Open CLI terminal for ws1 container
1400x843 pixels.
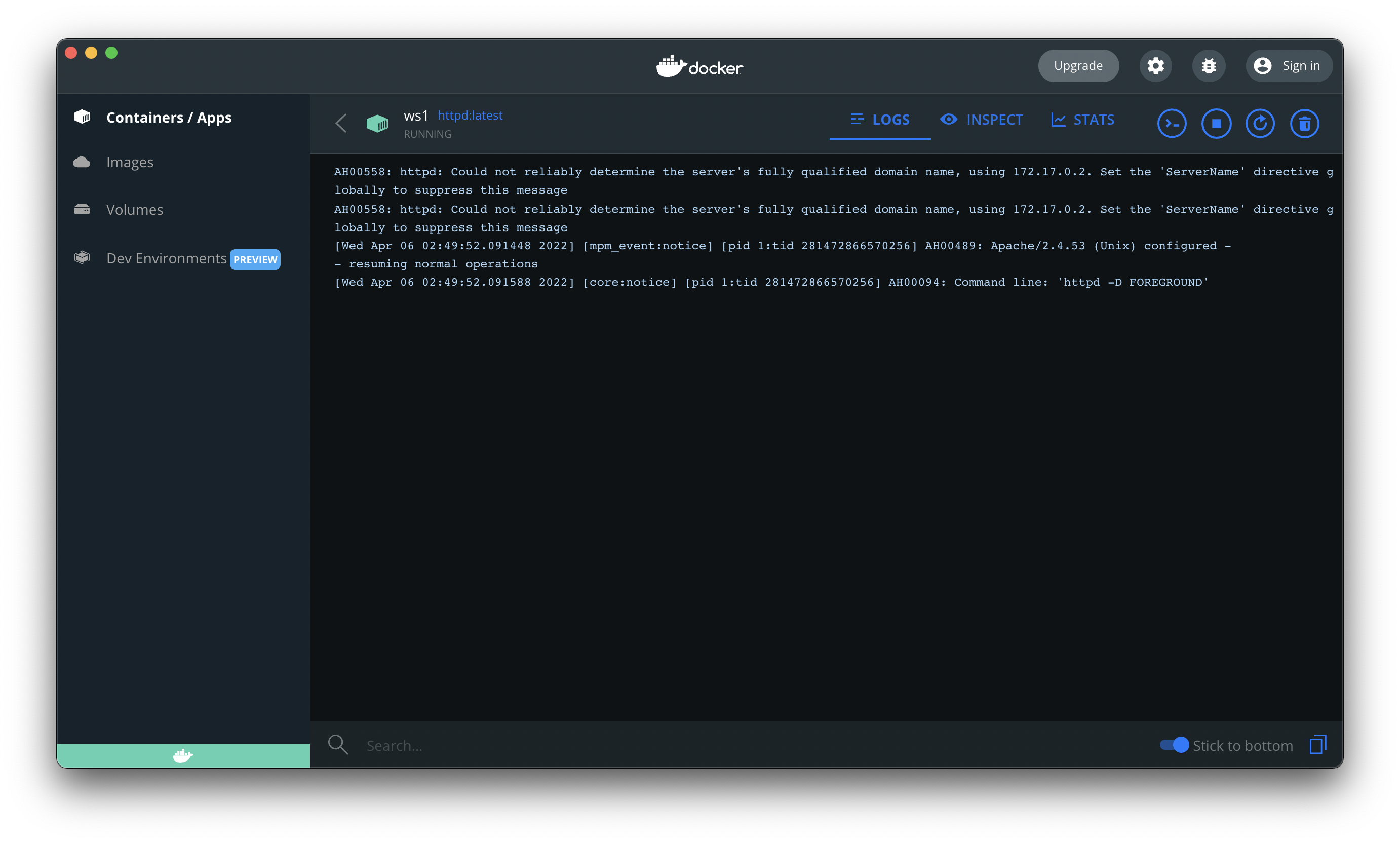(1172, 123)
